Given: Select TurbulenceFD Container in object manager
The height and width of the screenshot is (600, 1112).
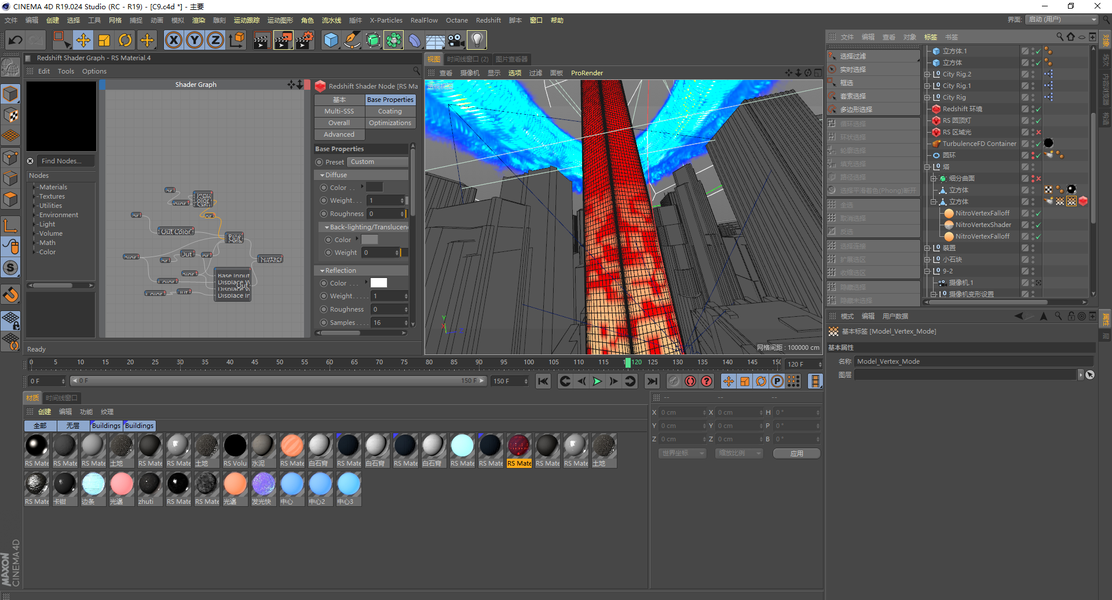Looking at the screenshot, I should coord(979,143).
